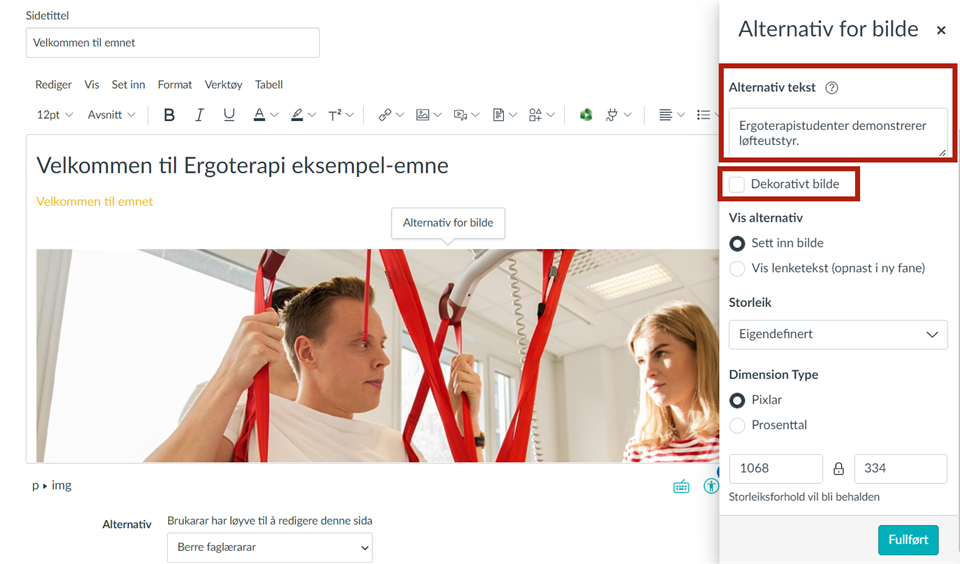Open the Berre faglærarar permission dropdown
This screenshot has height=564, width=960.
point(269,547)
